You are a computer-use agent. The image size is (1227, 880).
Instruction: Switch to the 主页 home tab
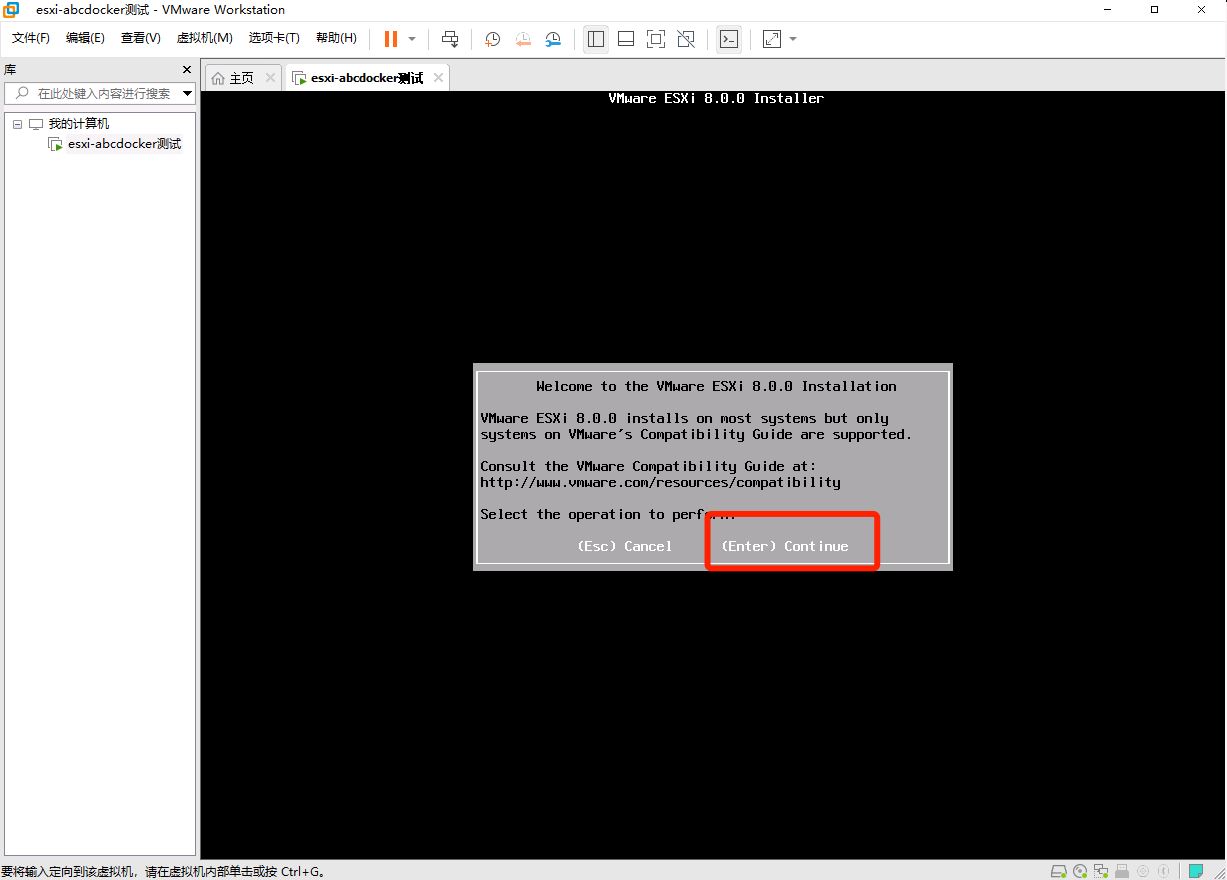(x=241, y=78)
